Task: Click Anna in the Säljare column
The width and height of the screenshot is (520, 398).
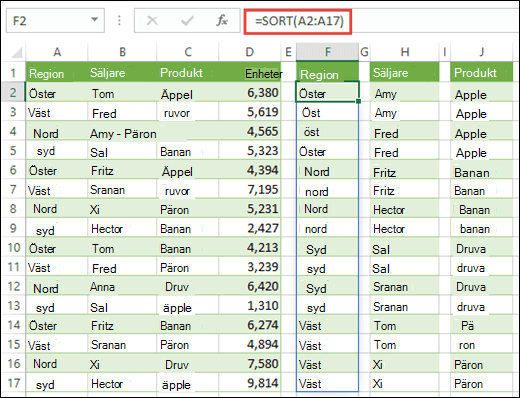Action: 102,287
